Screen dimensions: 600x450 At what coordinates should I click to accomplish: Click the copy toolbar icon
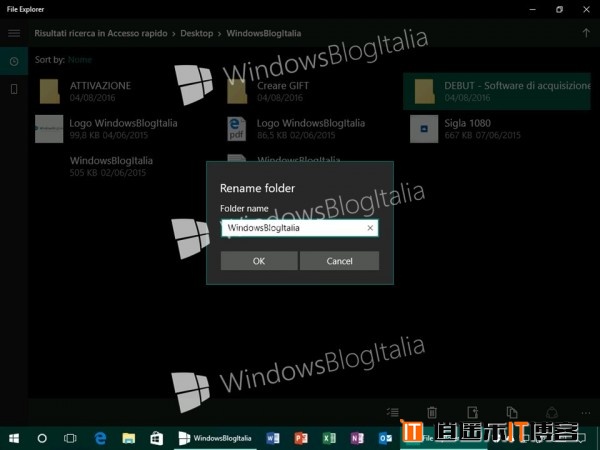[512, 412]
